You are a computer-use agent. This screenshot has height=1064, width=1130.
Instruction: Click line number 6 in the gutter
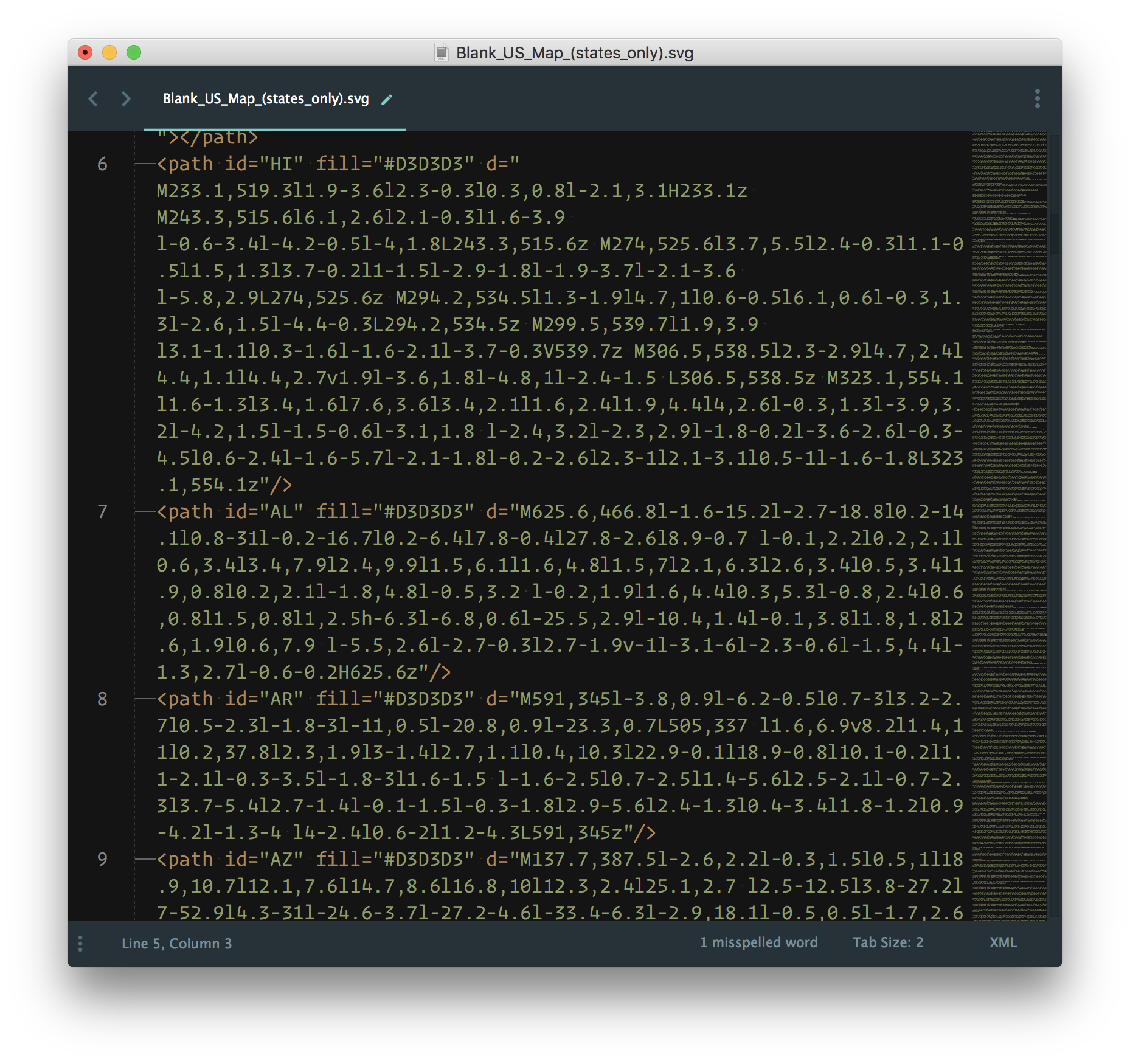[x=102, y=164]
